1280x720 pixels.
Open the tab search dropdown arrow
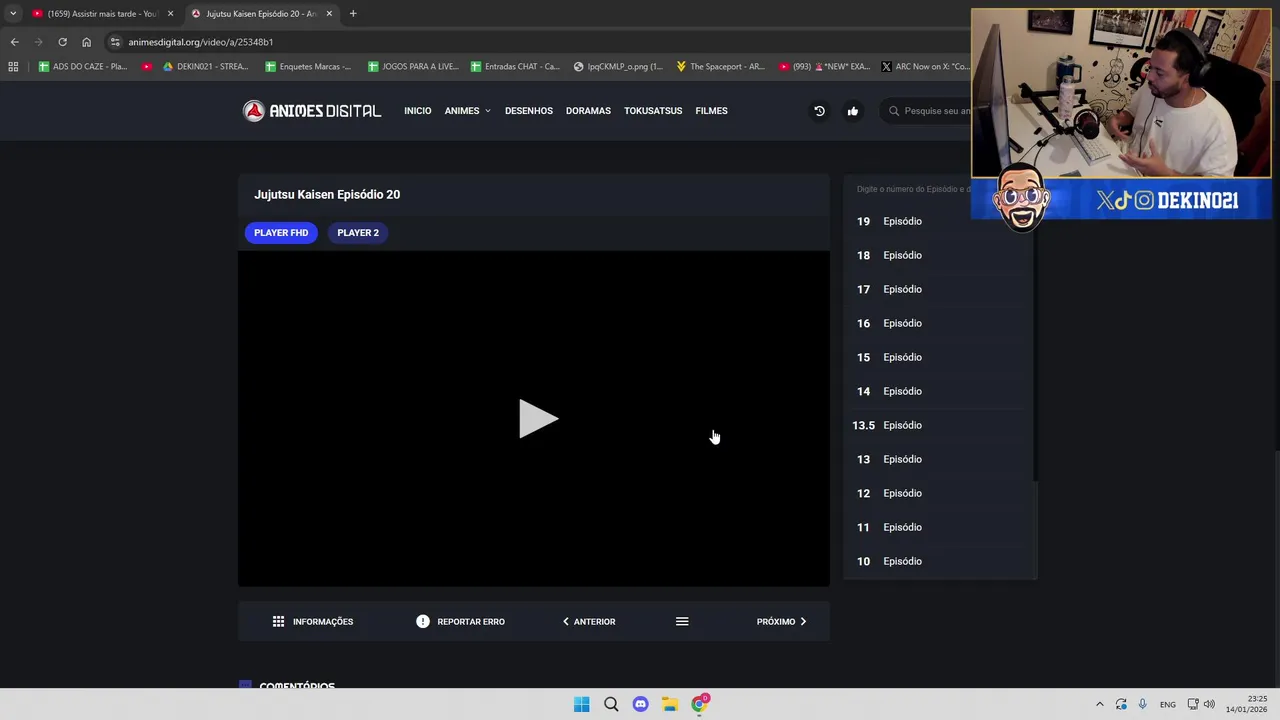13,14
